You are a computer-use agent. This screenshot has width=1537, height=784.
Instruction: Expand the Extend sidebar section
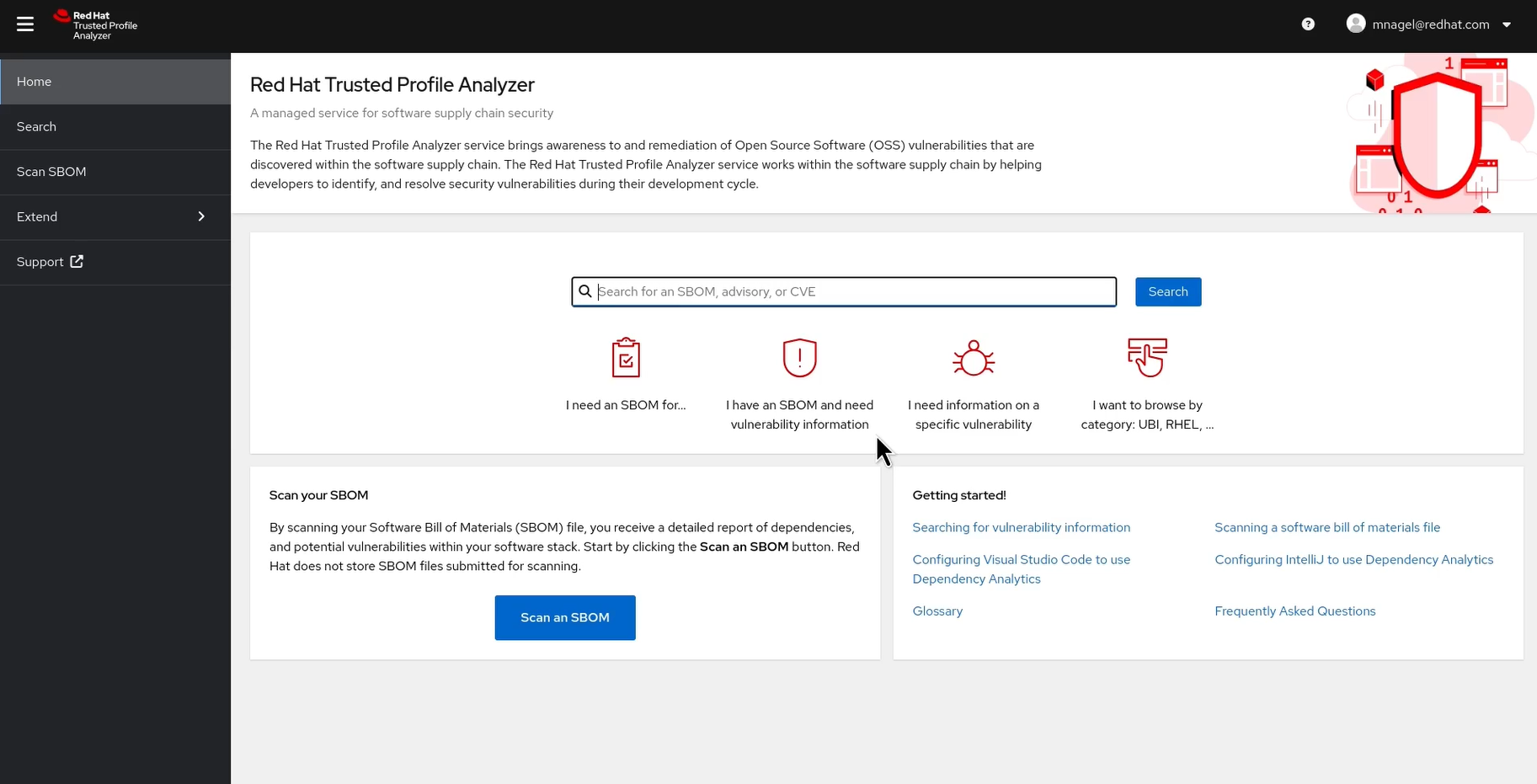115,217
